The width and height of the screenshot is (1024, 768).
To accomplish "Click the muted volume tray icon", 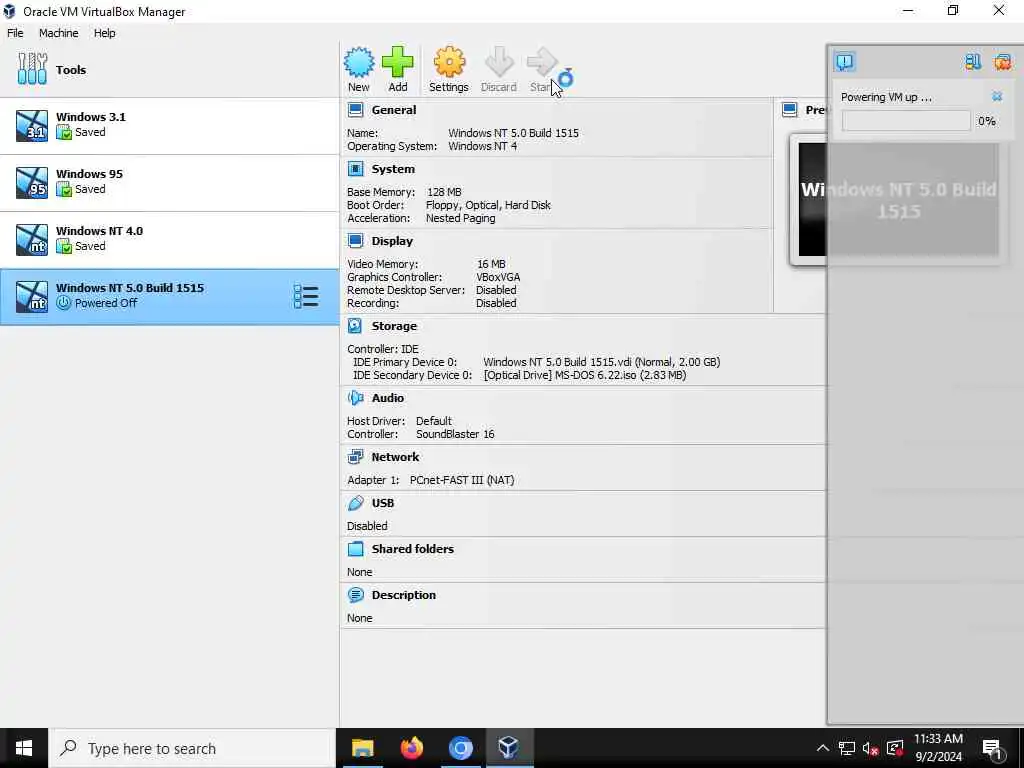I will (x=870, y=748).
